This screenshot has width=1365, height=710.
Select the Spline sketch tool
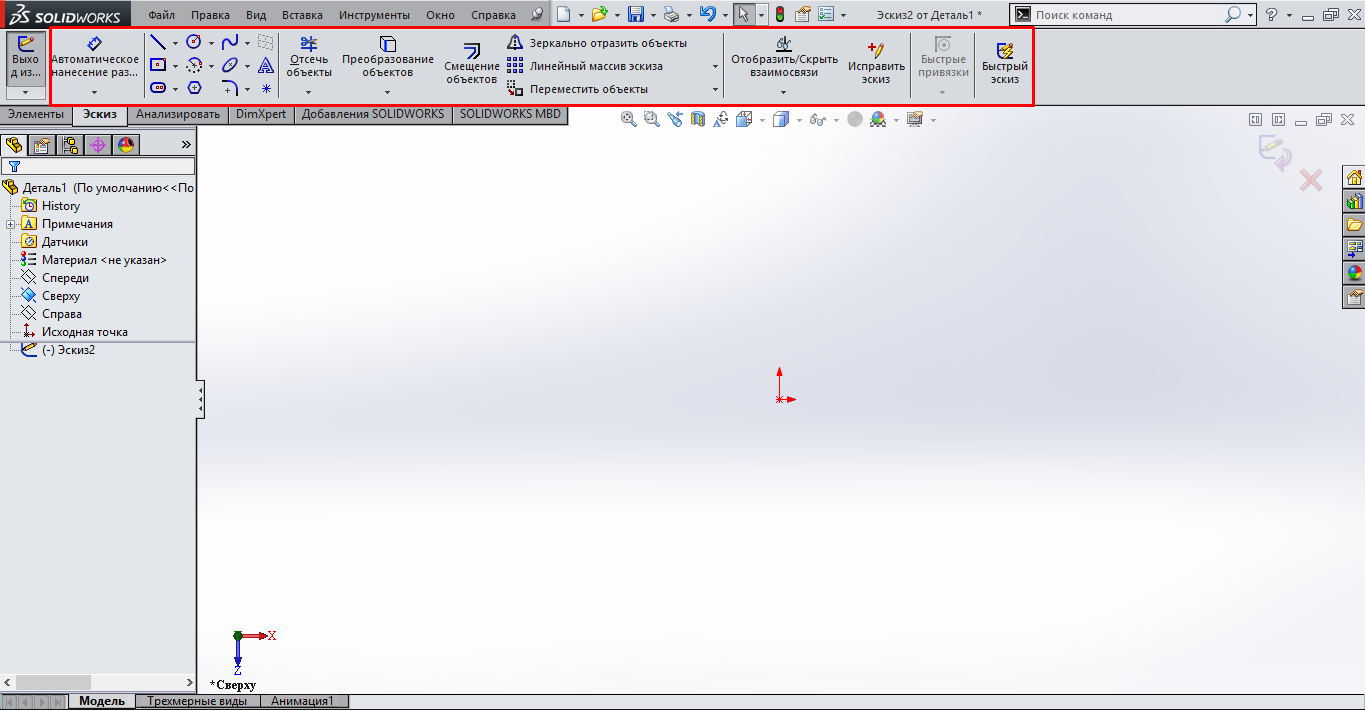pos(230,42)
